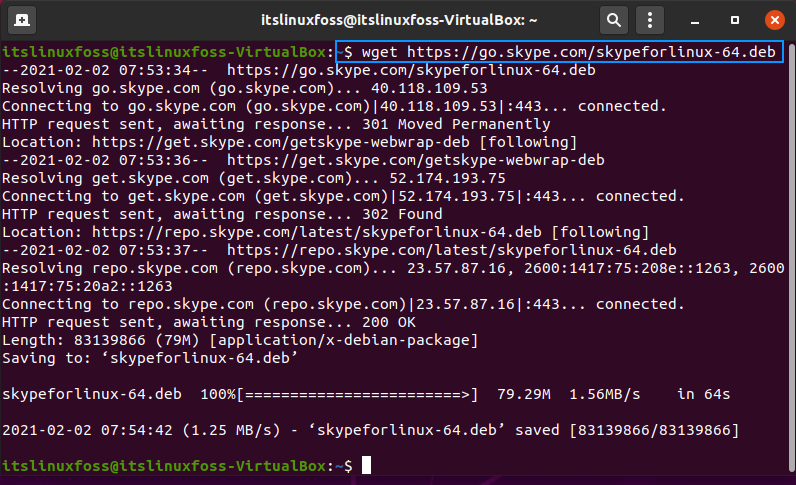Screen dimensions: 796x485
Task: Click the '79.29M' downloaded size value
Action: click(524, 394)
